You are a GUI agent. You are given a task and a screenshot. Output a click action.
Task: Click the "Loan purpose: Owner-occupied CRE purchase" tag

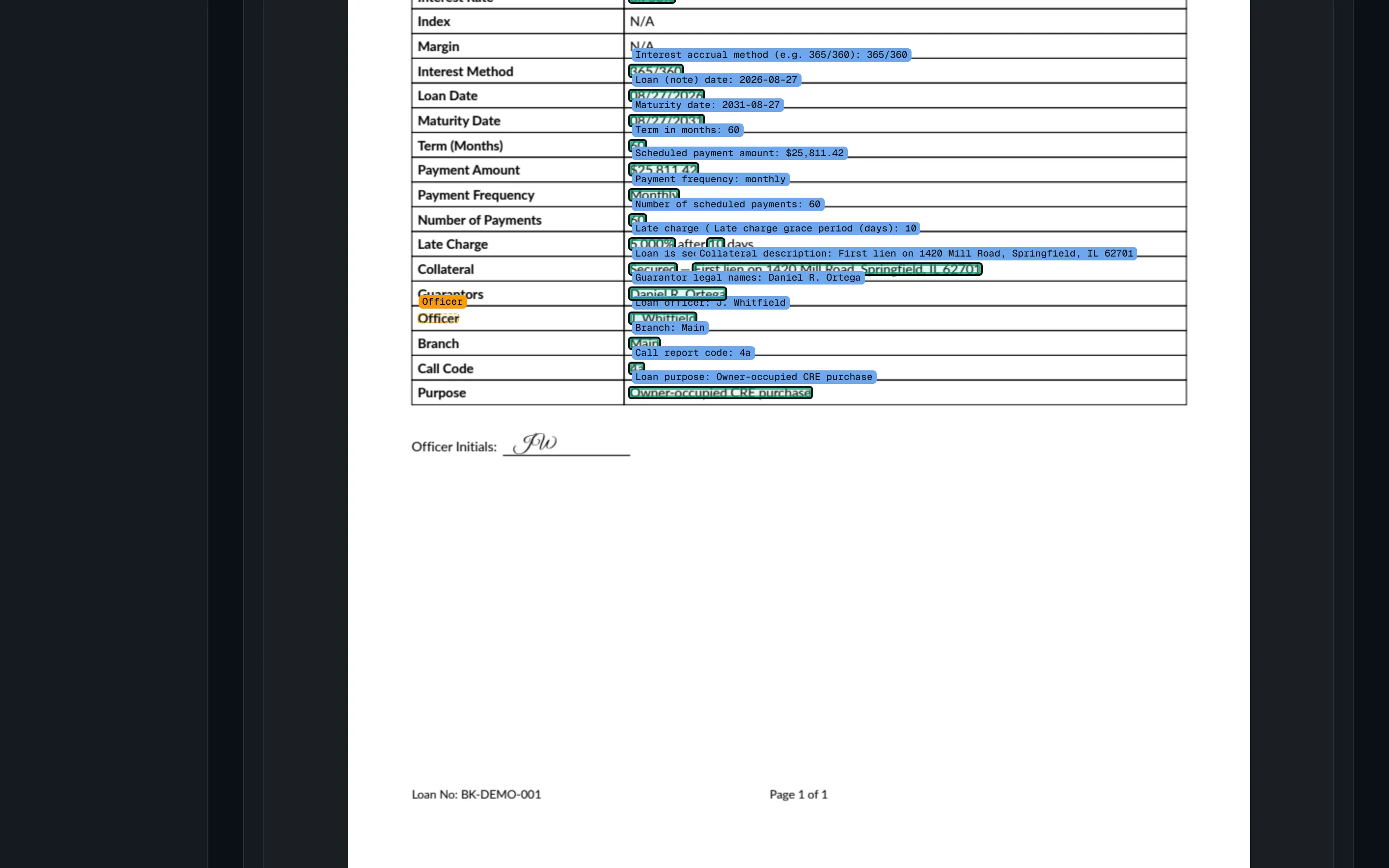tap(754, 377)
